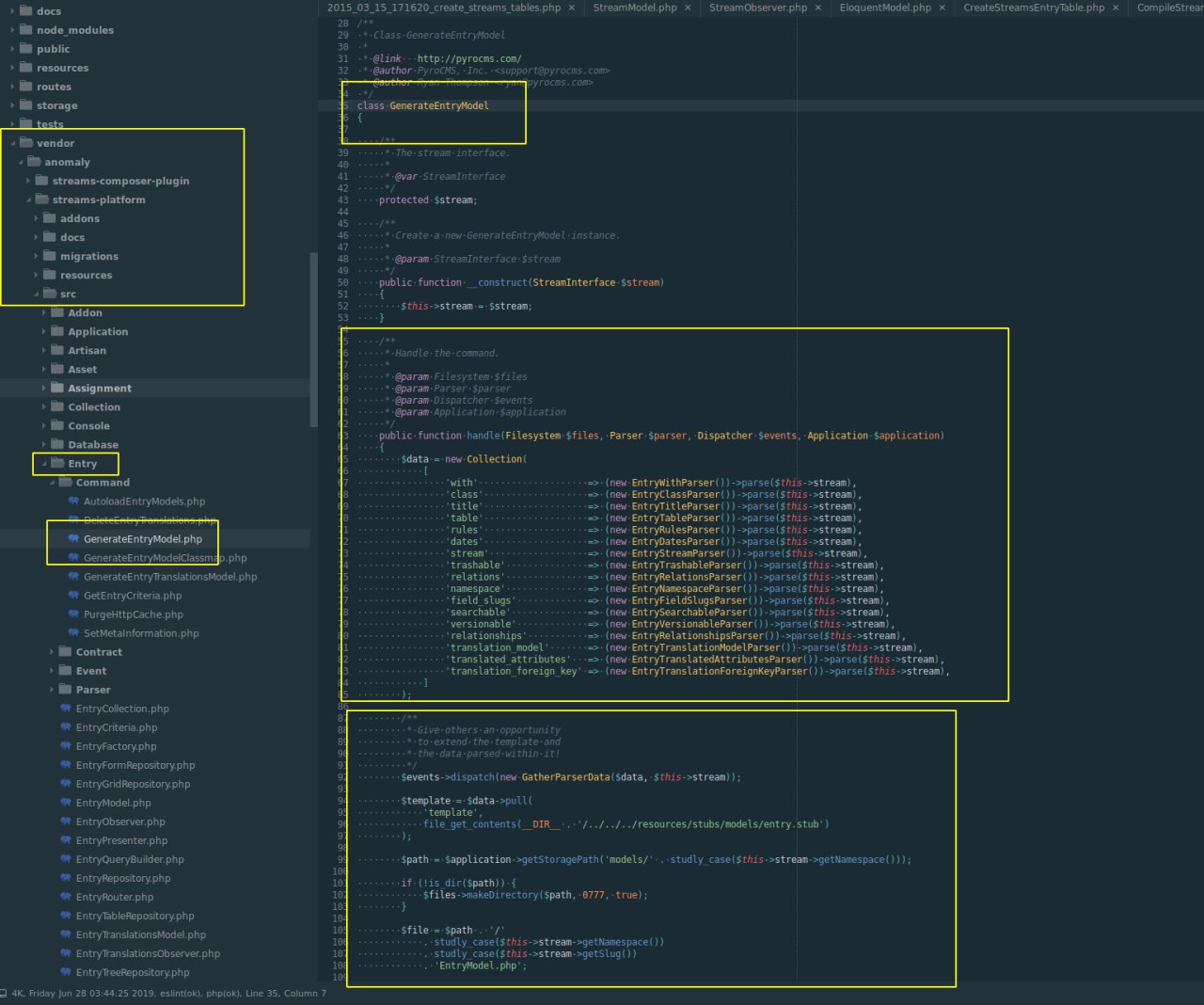Click the panel switcher icon in status bar
The width and height of the screenshot is (1204, 1005).
(4, 993)
